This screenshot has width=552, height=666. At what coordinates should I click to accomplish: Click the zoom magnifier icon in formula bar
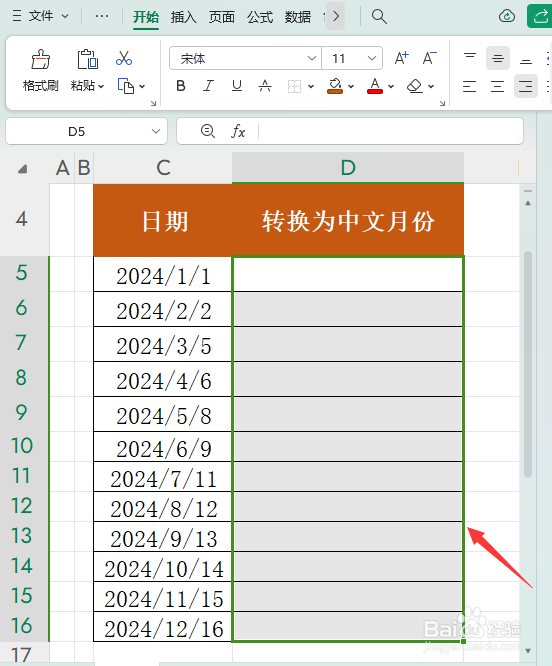pyautogui.click(x=208, y=131)
